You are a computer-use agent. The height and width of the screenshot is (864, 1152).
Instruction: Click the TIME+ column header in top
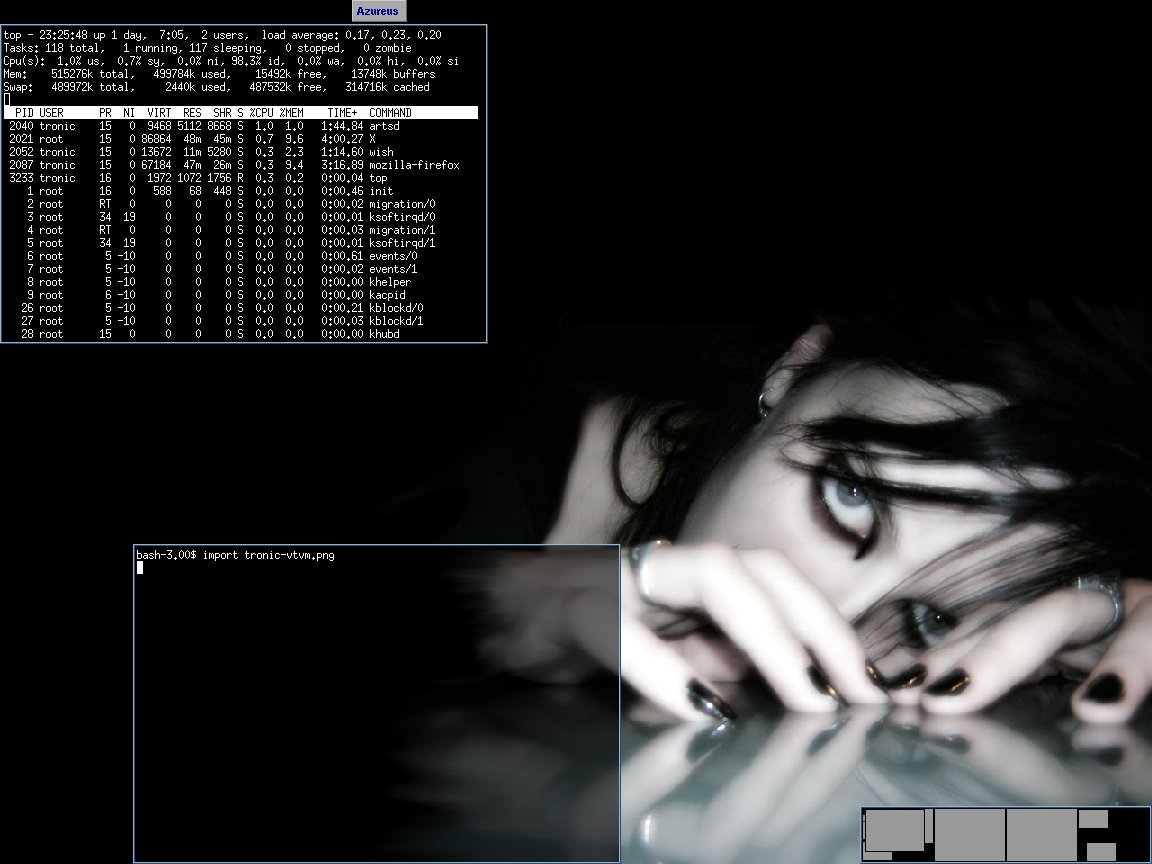342,112
